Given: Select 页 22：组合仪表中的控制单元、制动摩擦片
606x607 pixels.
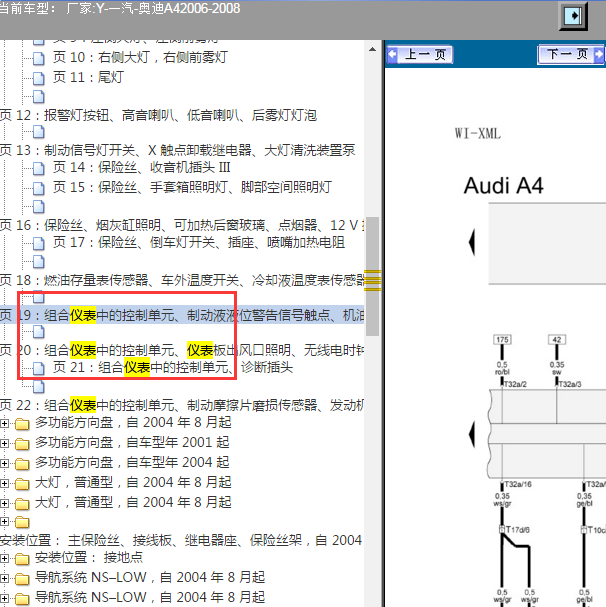Looking at the screenshot, I should (x=182, y=406).
